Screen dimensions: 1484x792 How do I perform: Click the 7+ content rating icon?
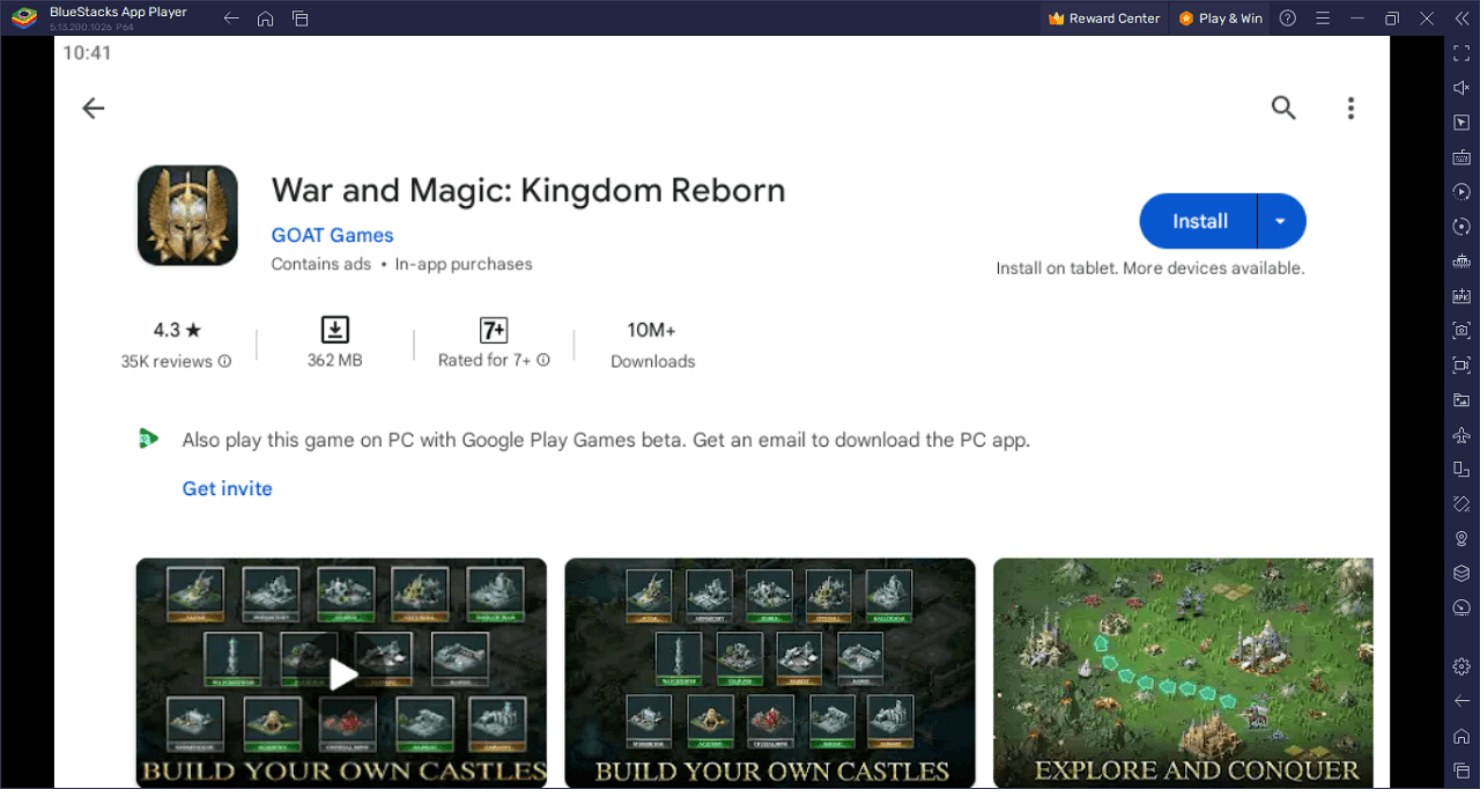pyautogui.click(x=493, y=330)
